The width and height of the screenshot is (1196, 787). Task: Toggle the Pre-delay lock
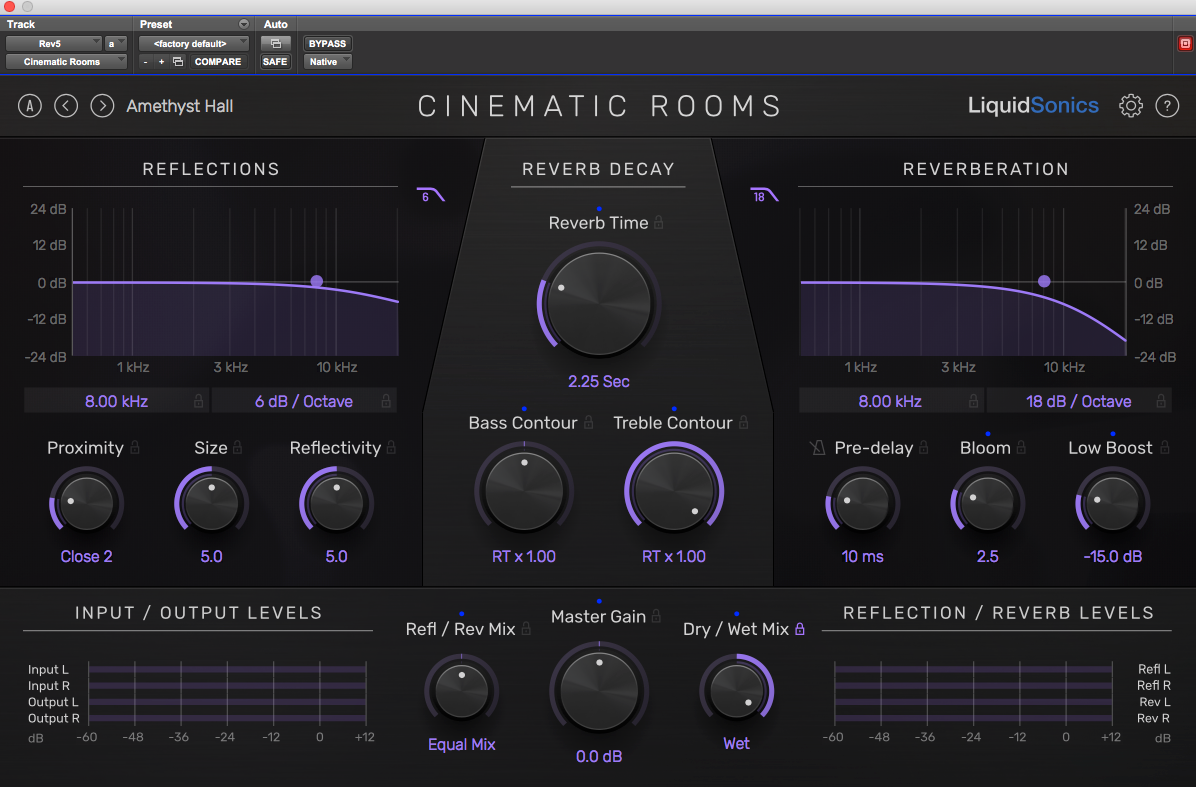pyautogui.click(x=923, y=448)
